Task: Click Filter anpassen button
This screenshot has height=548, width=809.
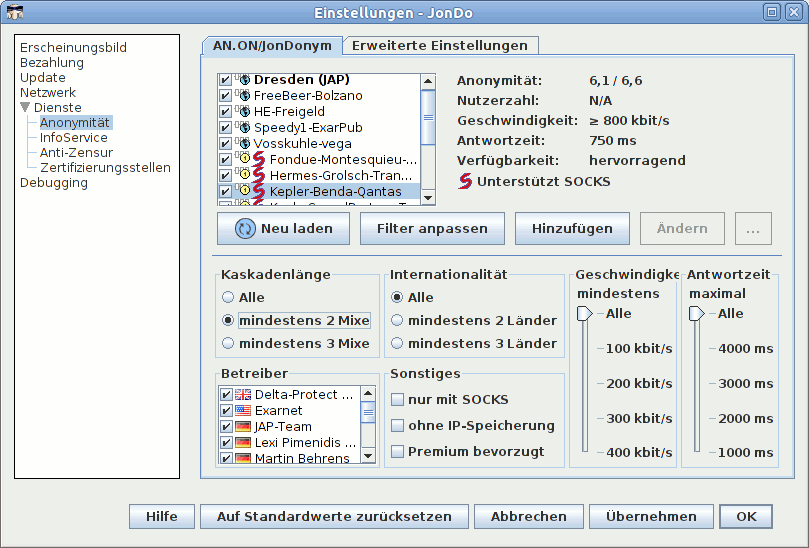Action: 432,229
